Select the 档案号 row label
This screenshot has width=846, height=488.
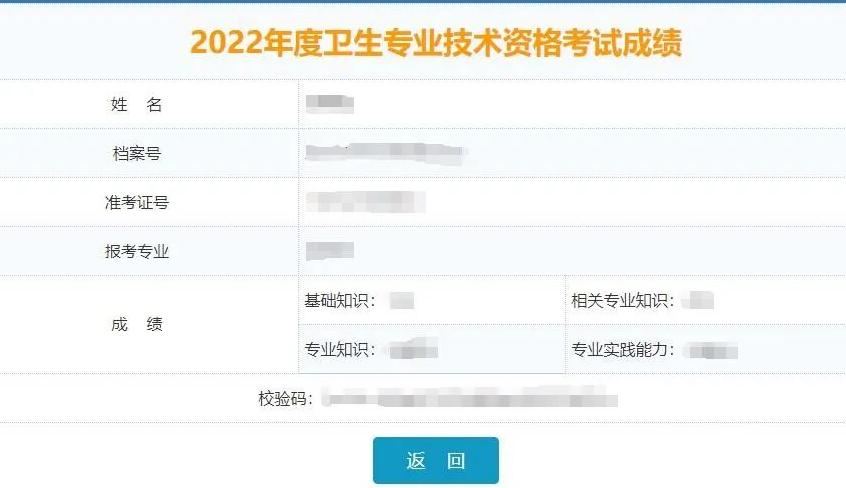coord(136,153)
